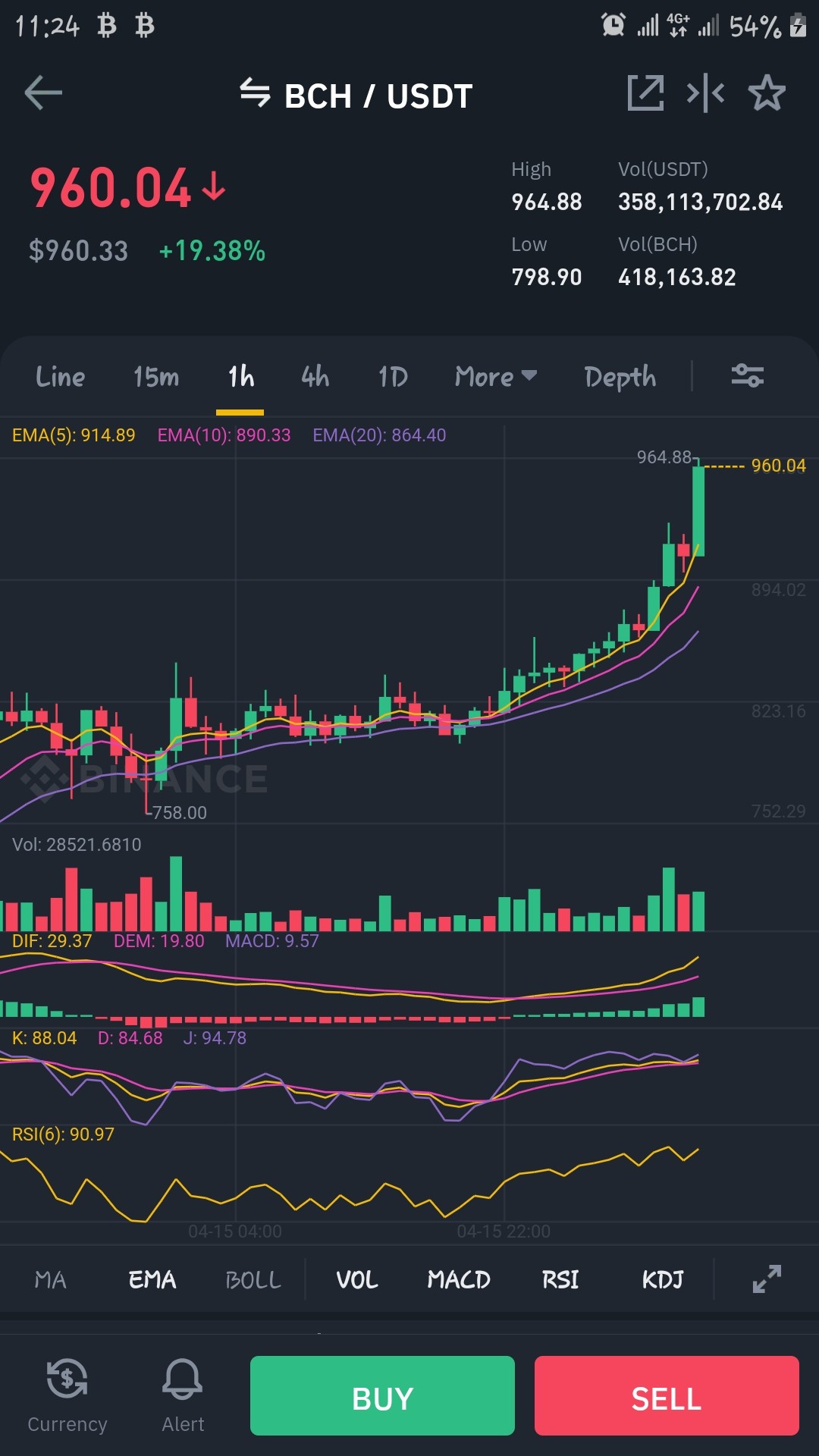Switch to Line chart view
The image size is (819, 1456).
61,377
